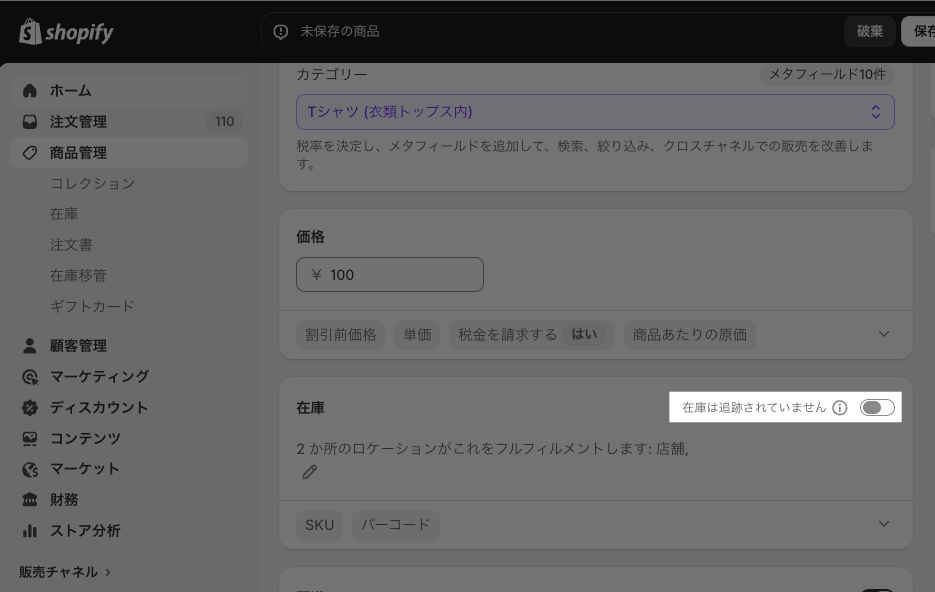Open 注文管理 in the sidebar
Image resolution: width=935 pixels, height=592 pixels.
(129, 122)
